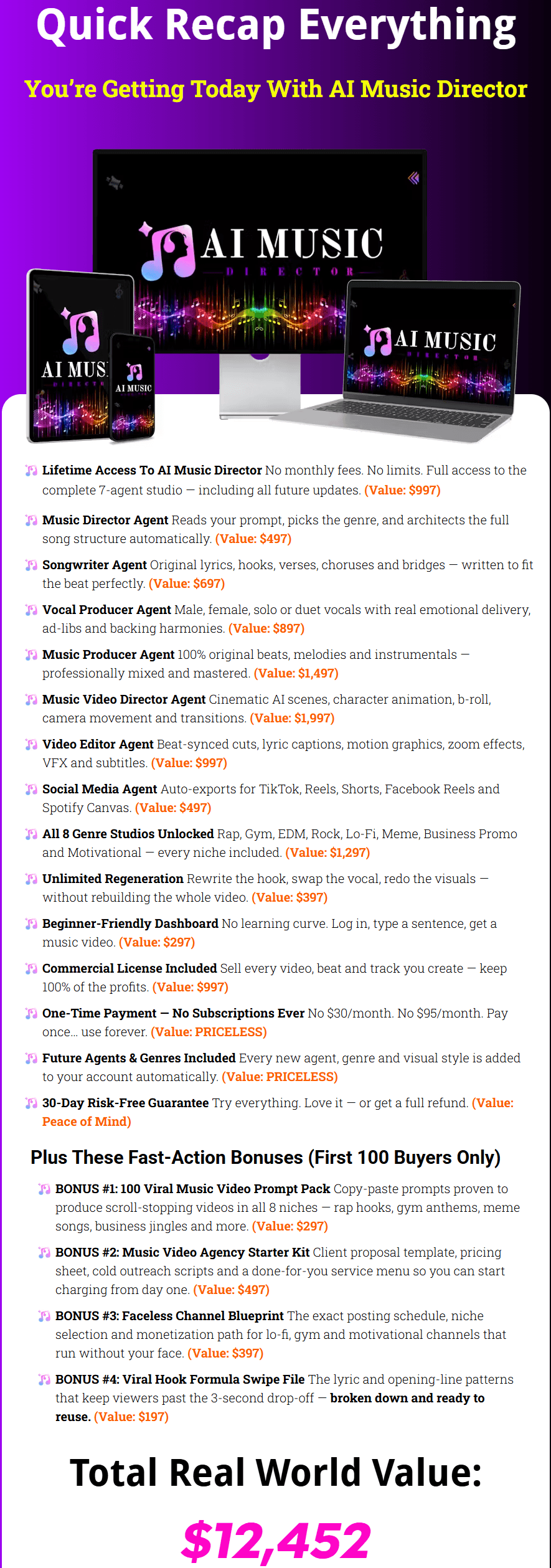Image resolution: width=551 pixels, height=1568 pixels.
Task: Click the 30-Day Risk-Free Guarantee text
Action: point(126,1103)
